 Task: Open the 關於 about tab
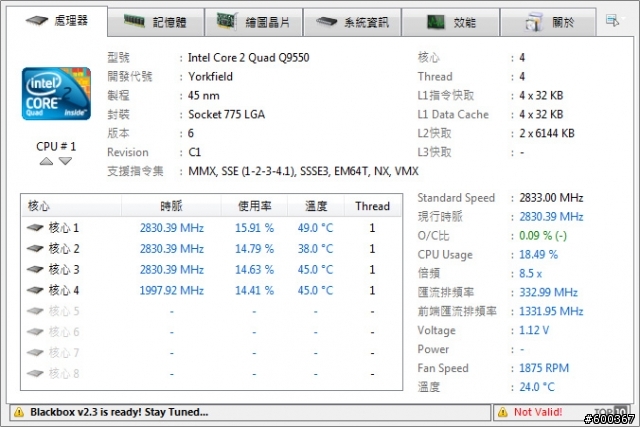click(548, 22)
